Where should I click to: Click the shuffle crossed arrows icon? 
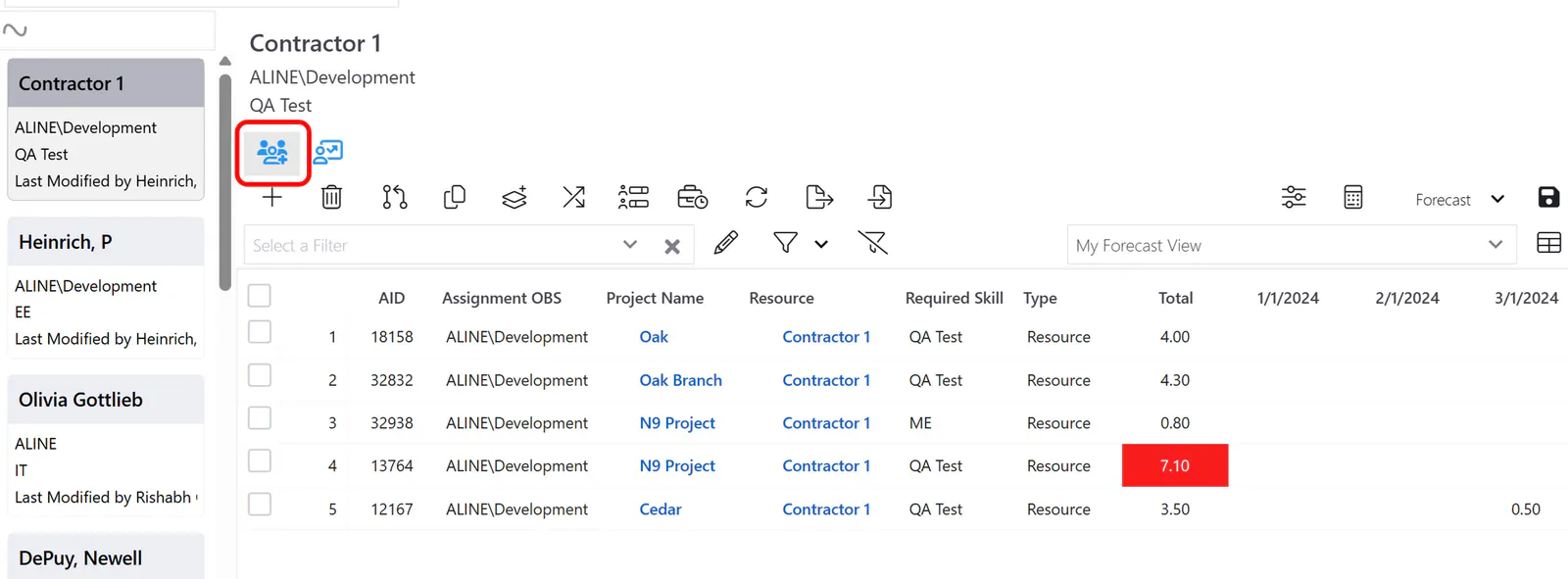[574, 198]
